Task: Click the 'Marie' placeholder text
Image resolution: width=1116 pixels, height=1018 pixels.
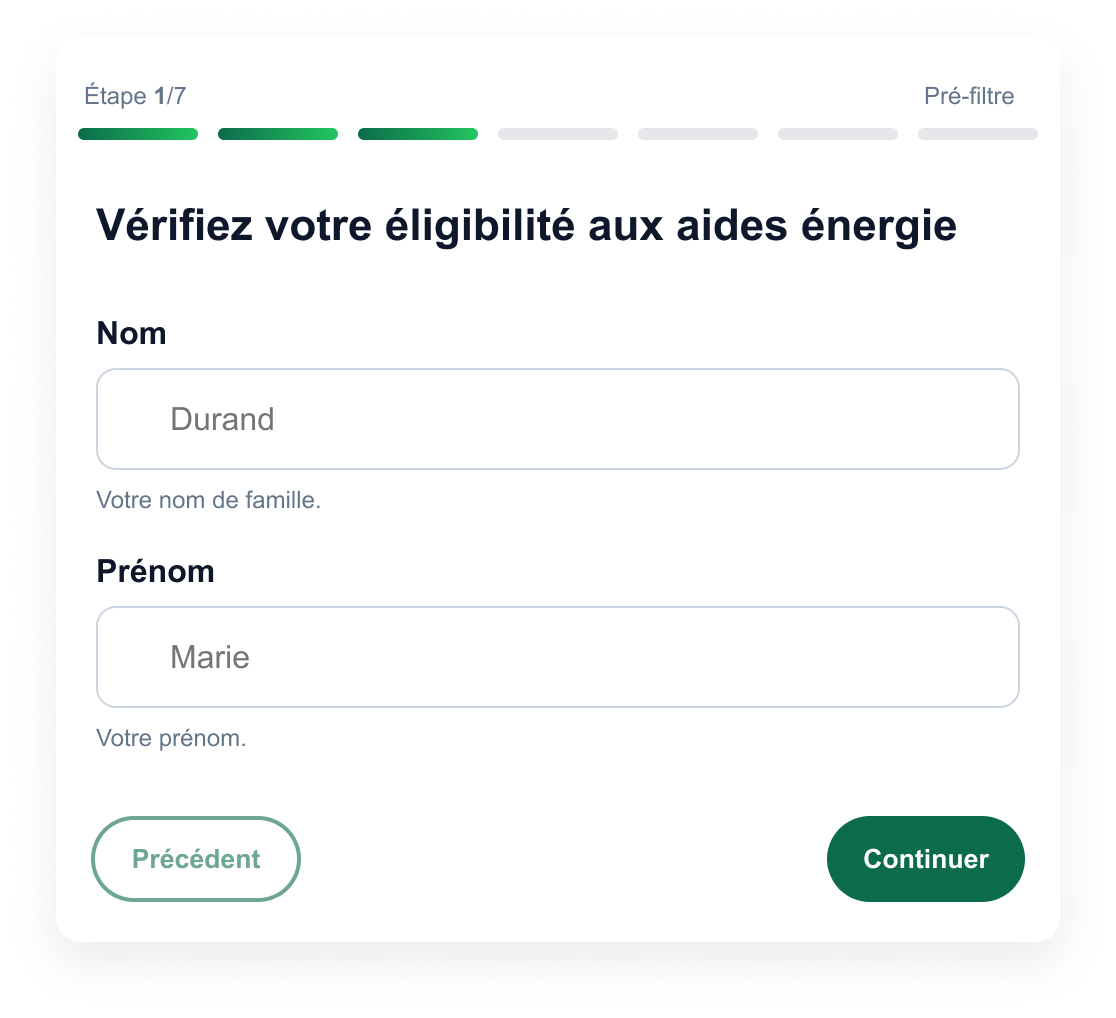Action: [x=210, y=657]
